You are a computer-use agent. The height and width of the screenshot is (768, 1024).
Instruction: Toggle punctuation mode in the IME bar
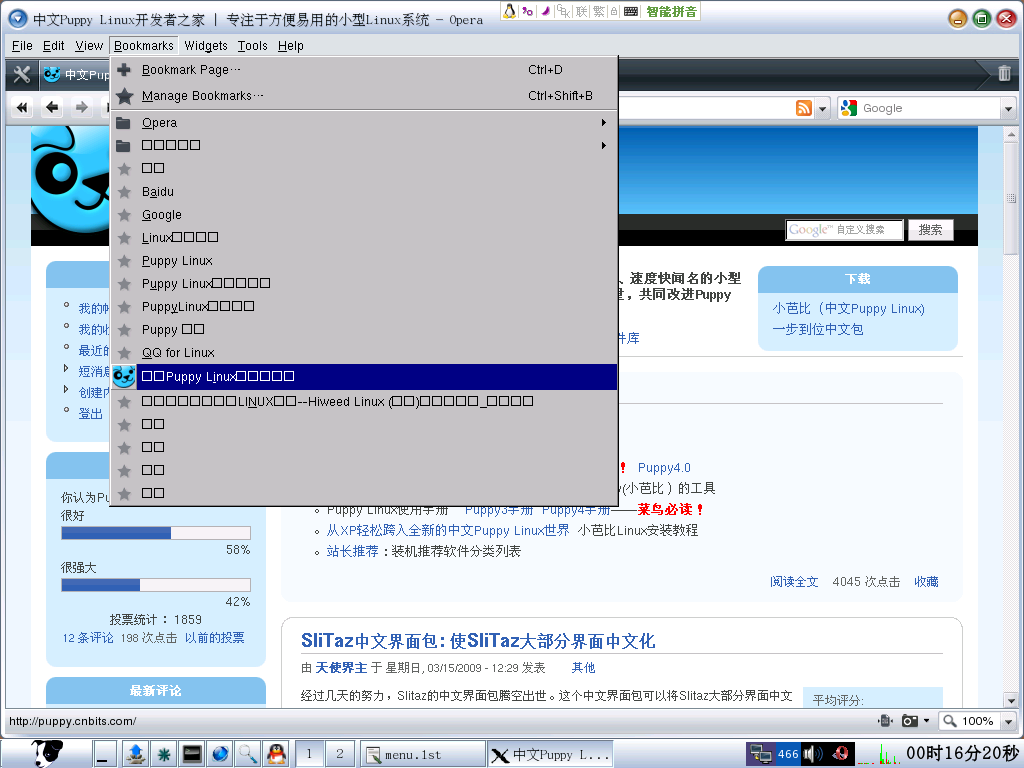click(528, 11)
